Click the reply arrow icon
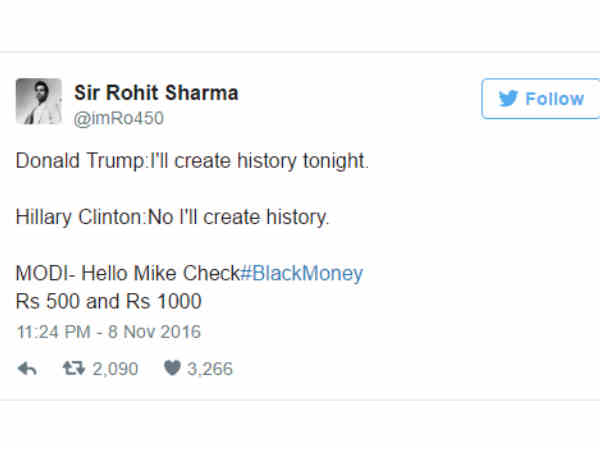The width and height of the screenshot is (600, 450). pyautogui.click(x=27, y=369)
